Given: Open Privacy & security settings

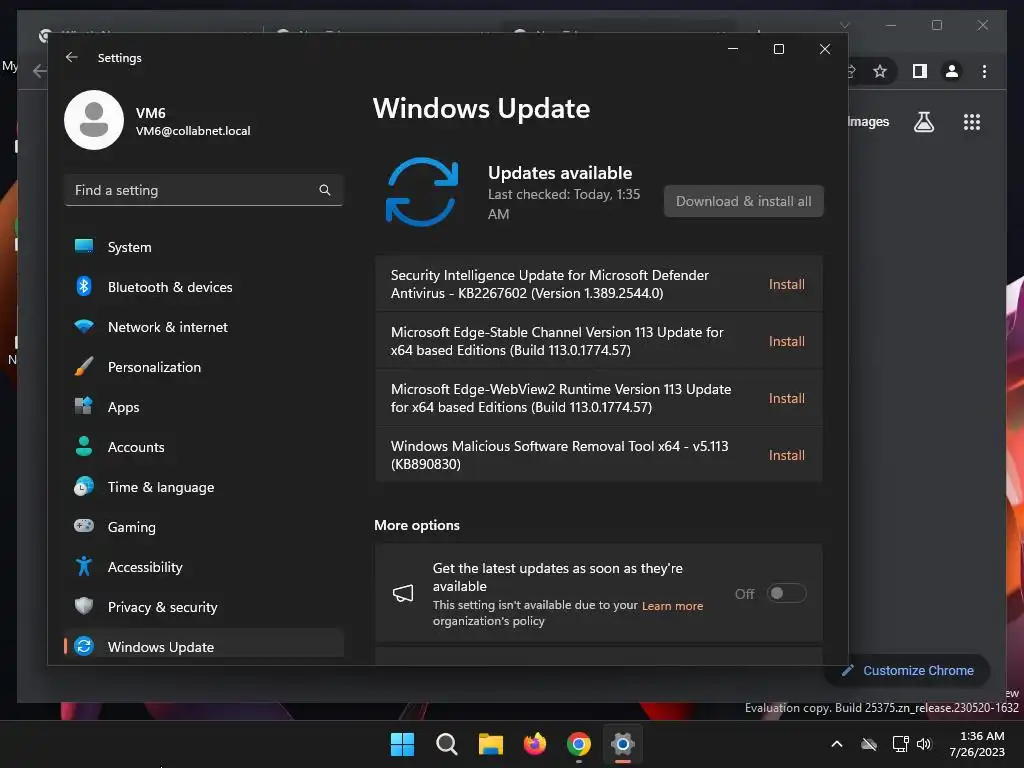Looking at the screenshot, I should coord(204,607).
